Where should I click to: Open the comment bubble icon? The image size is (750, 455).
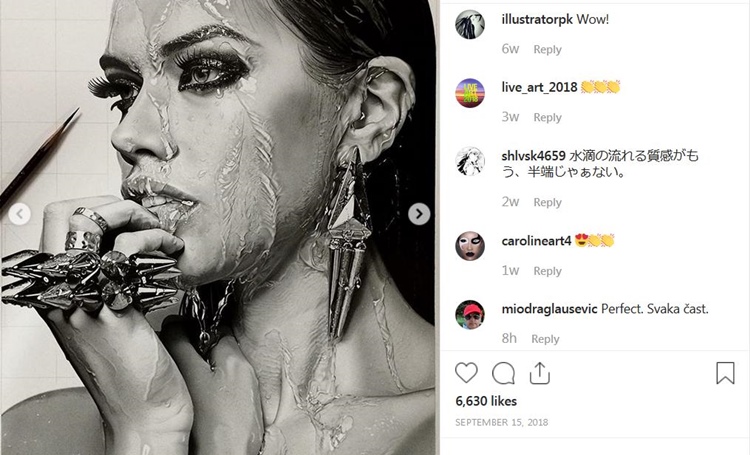click(x=504, y=373)
